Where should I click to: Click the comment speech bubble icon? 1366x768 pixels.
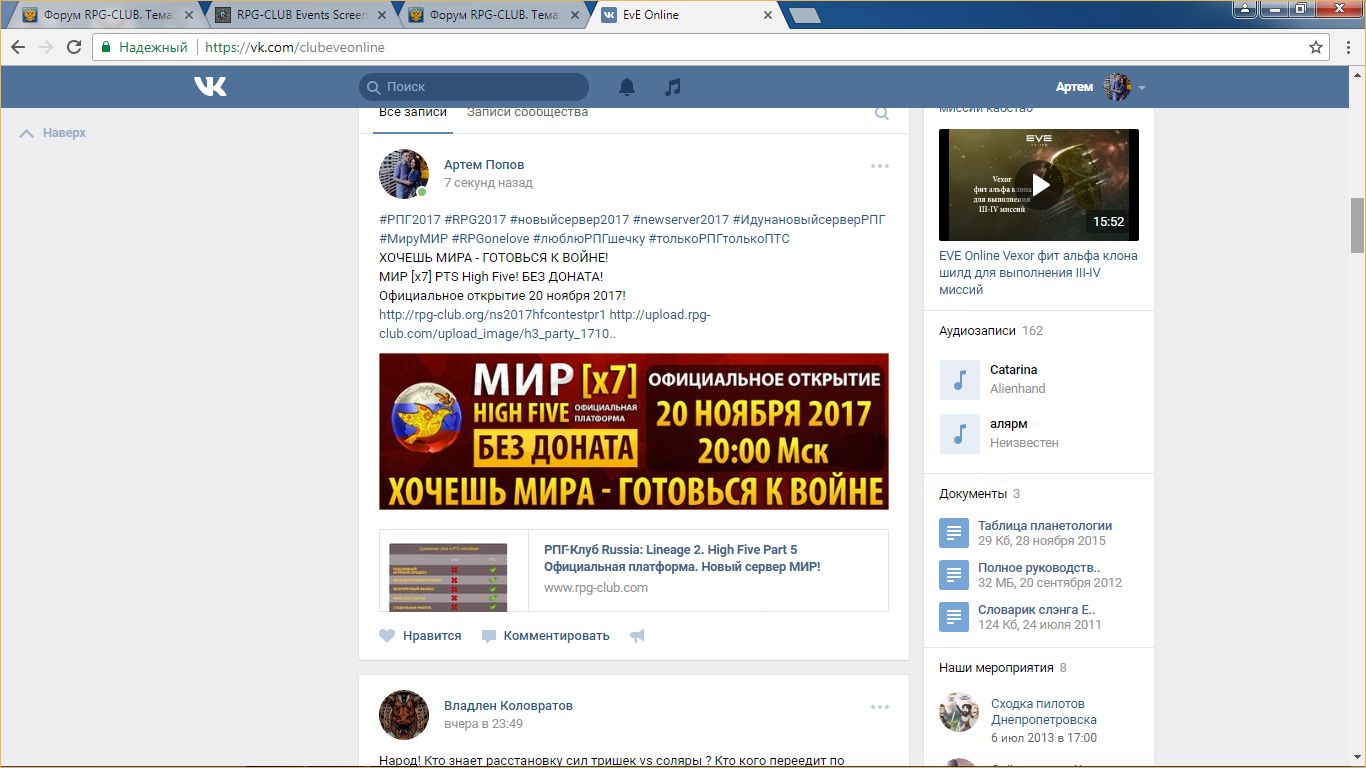tap(489, 636)
